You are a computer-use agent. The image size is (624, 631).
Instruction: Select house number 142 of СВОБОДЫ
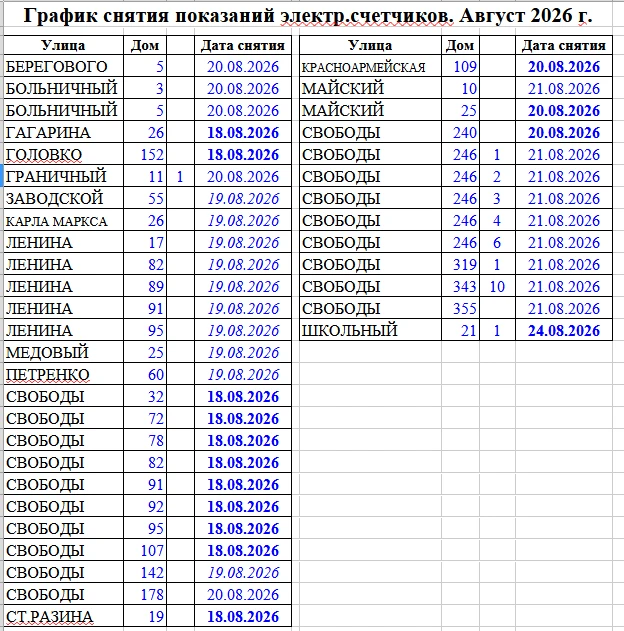pyautogui.click(x=145, y=572)
